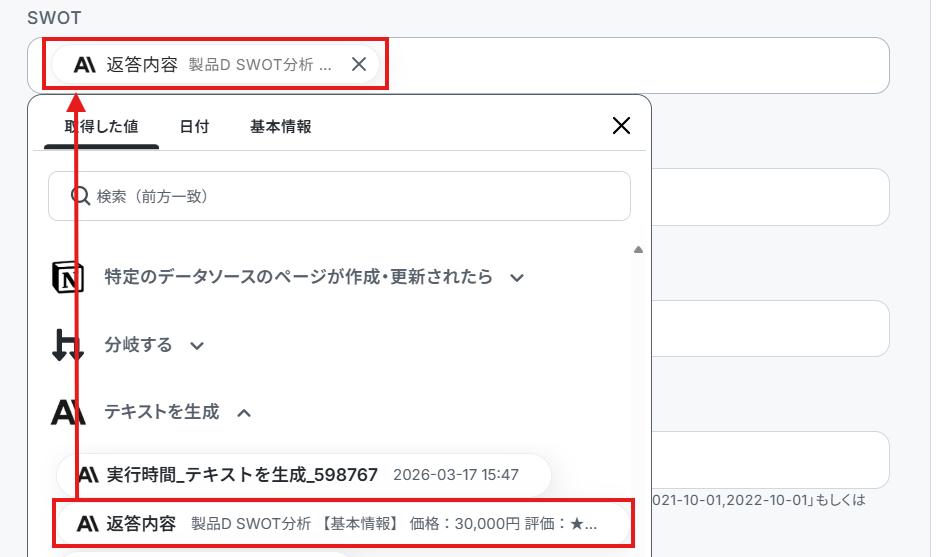Click Anthropic icon on 返答内容 list row
Screen dimensions: 937x557
(x=87, y=524)
